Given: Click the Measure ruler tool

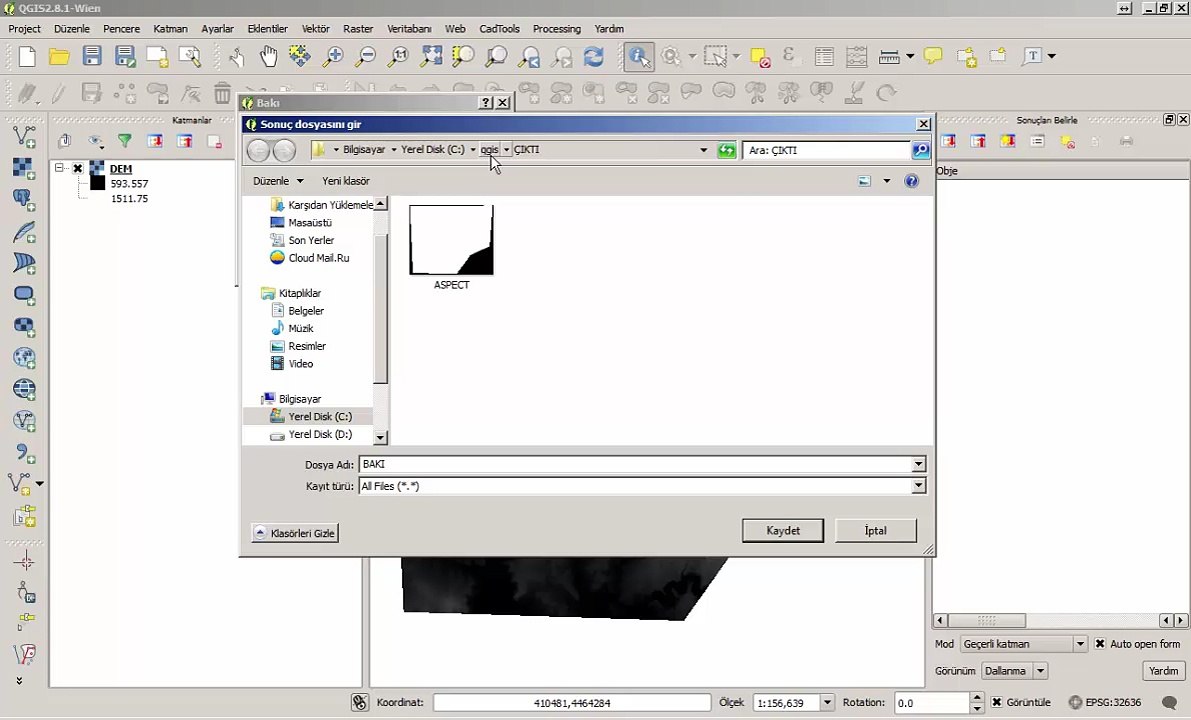Looking at the screenshot, I should [x=889, y=56].
